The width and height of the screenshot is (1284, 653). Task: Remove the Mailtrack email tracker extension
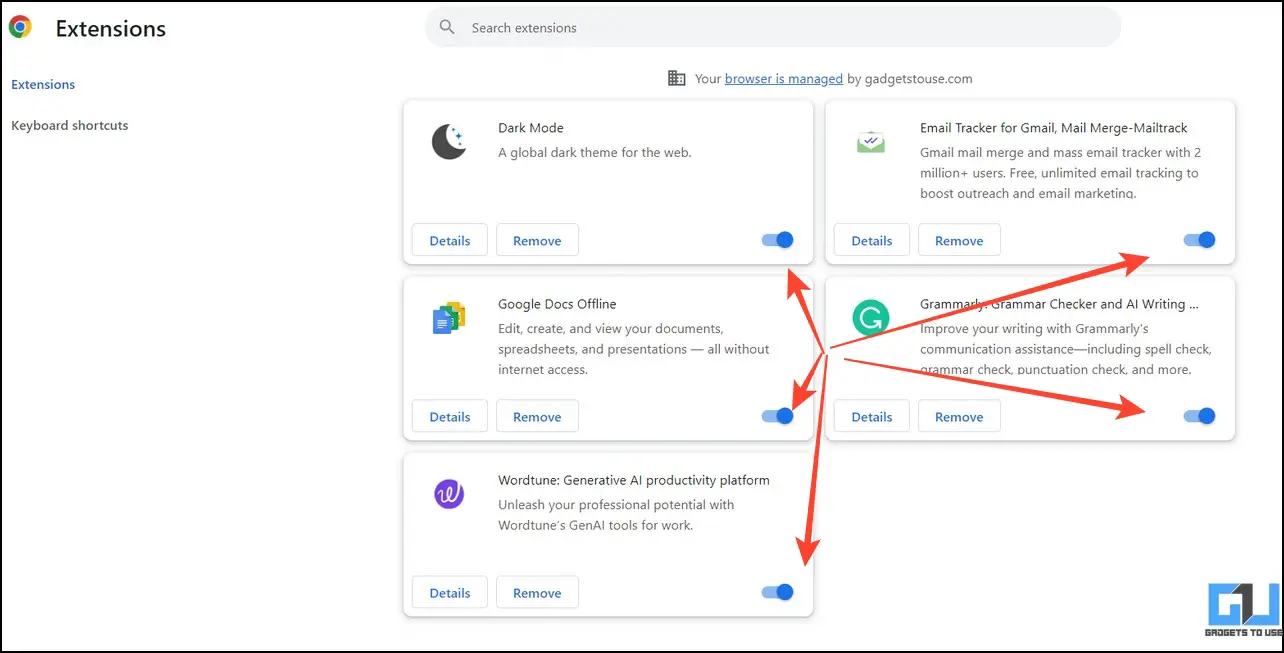(x=959, y=240)
